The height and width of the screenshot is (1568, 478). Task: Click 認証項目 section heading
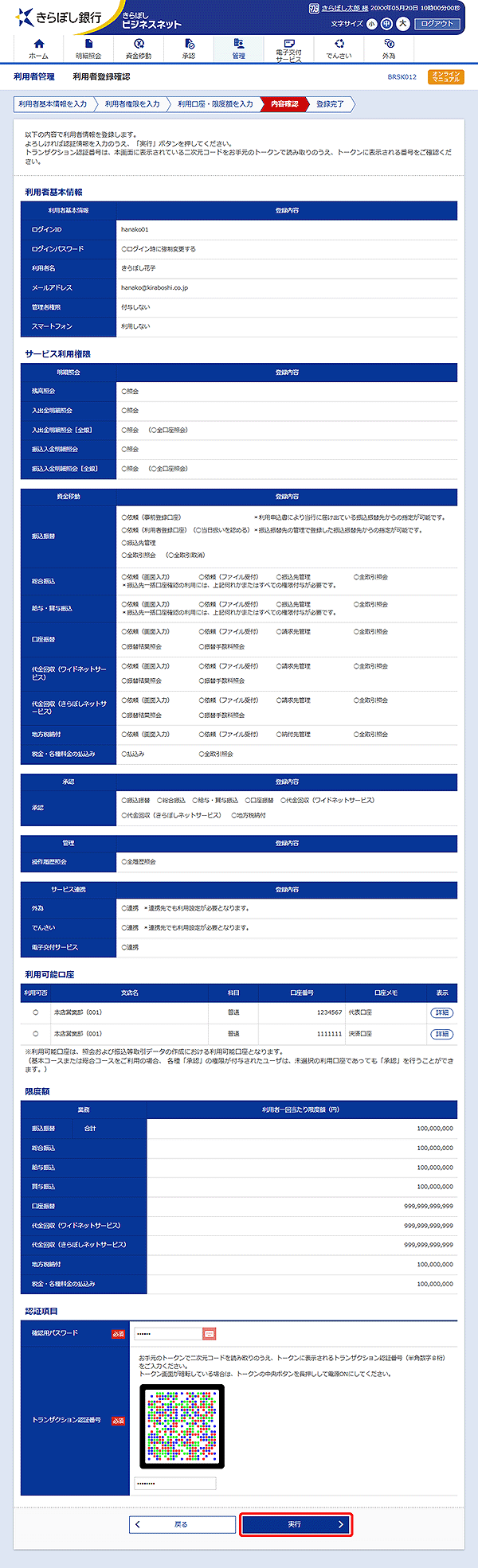(x=41, y=1311)
